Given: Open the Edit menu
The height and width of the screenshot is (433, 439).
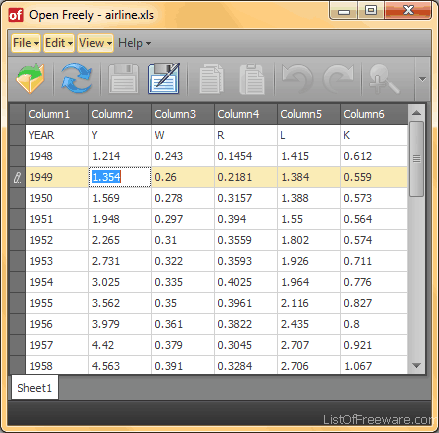Looking at the screenshot, I should click(59, 43).
